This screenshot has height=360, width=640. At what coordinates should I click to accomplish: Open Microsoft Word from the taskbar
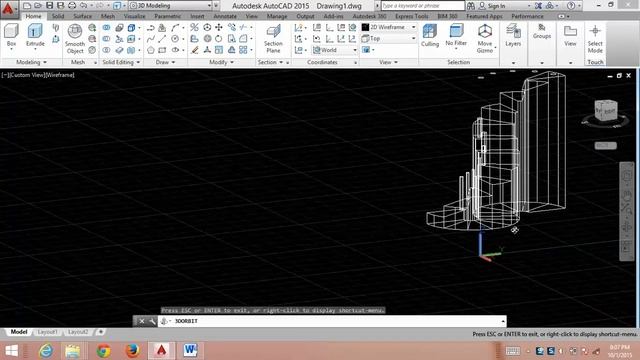[x=190, y=350]
